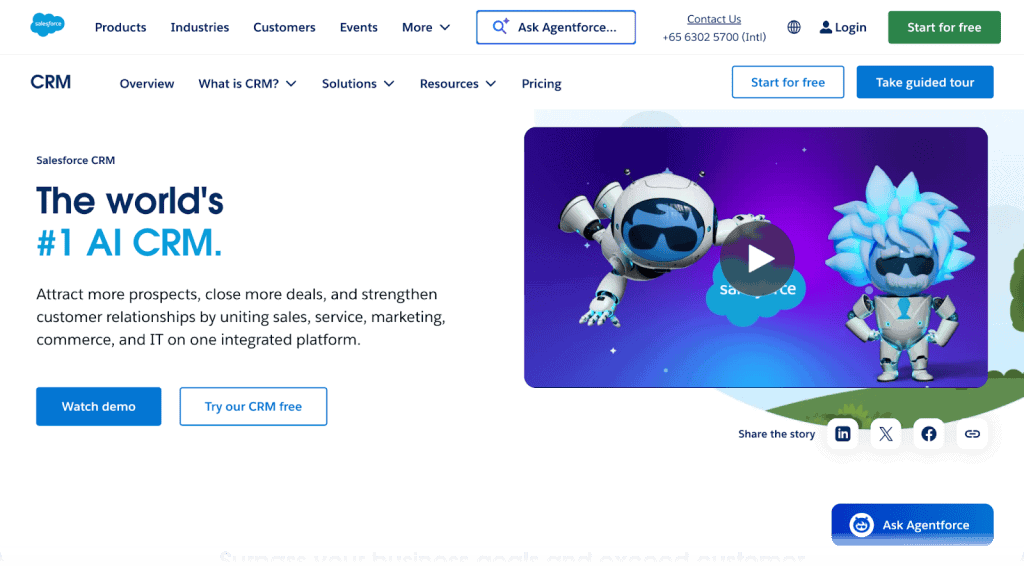The width and height of the screenshot is (1024, 566).
Task: Go to the Pricing tab
Action: tap(541, 84)
